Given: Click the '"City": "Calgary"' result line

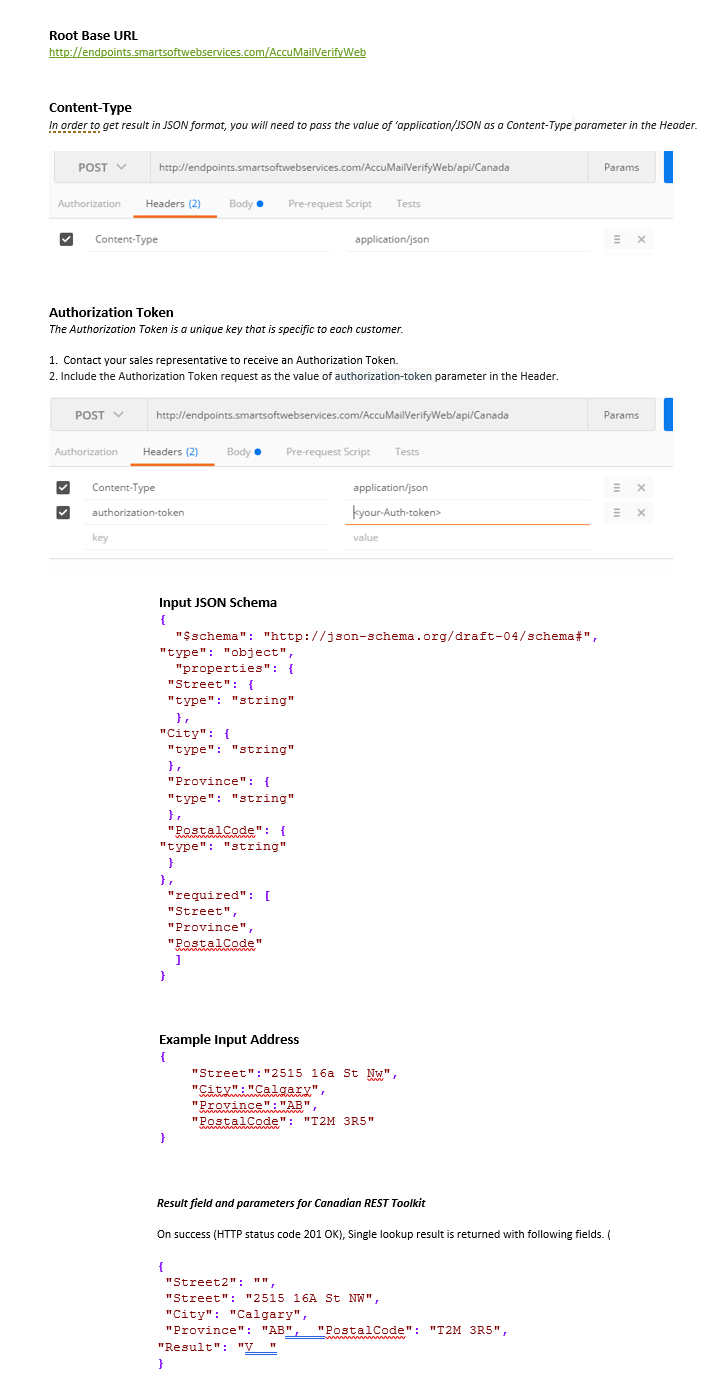Looking at the screenshot, I should click(x=237, y=1314).
